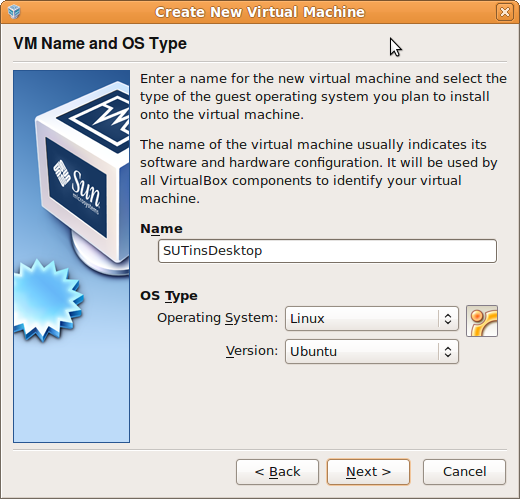This screenshot has height=499, width=520.
Task: Click the Operating System label
Action: pos(217,318)
